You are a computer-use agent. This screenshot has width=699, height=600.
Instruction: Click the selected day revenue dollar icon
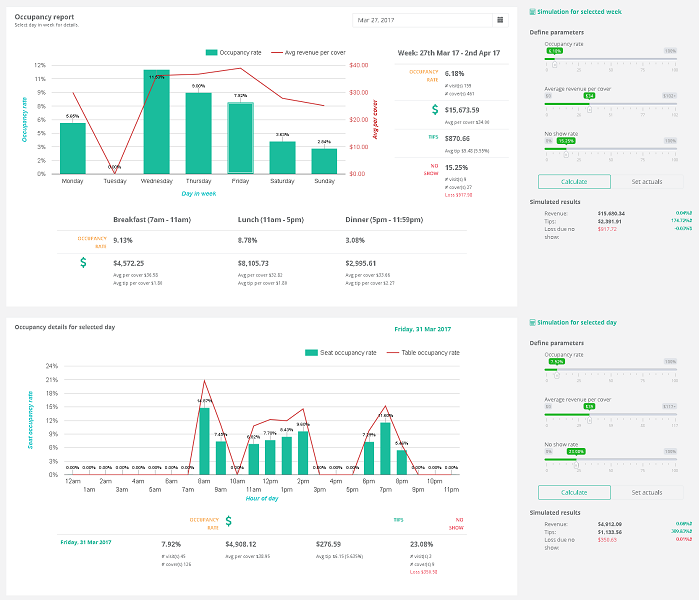pyautogui.click(x=228, y=521)
